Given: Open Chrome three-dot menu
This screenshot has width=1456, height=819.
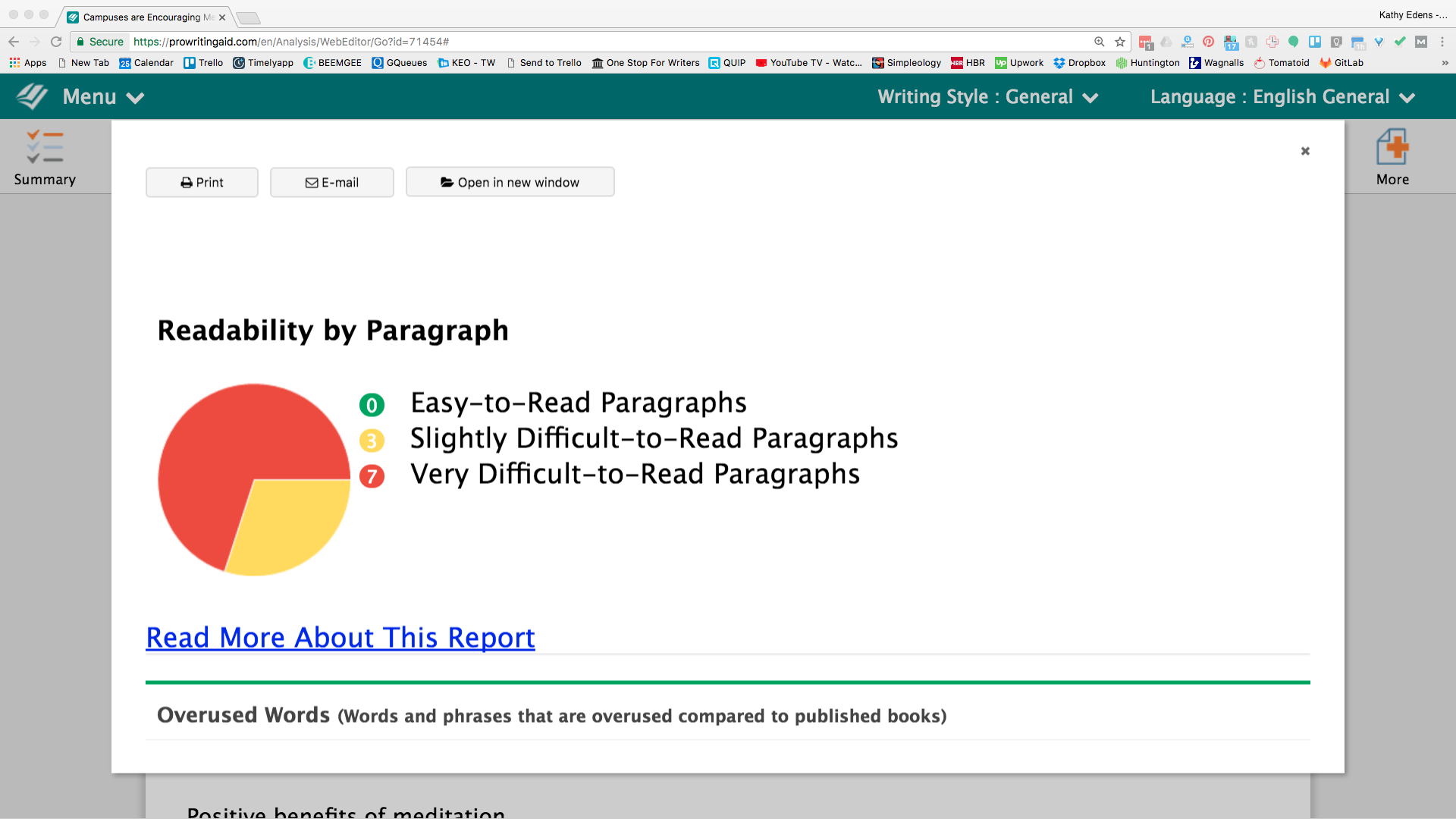Looking at the screenshot, I should 1442,42.
